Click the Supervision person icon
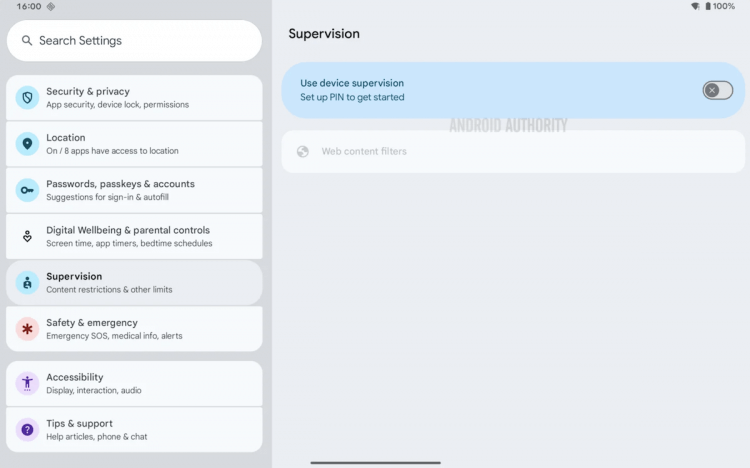This screenshot has height=468, width=750. [27, 283]
